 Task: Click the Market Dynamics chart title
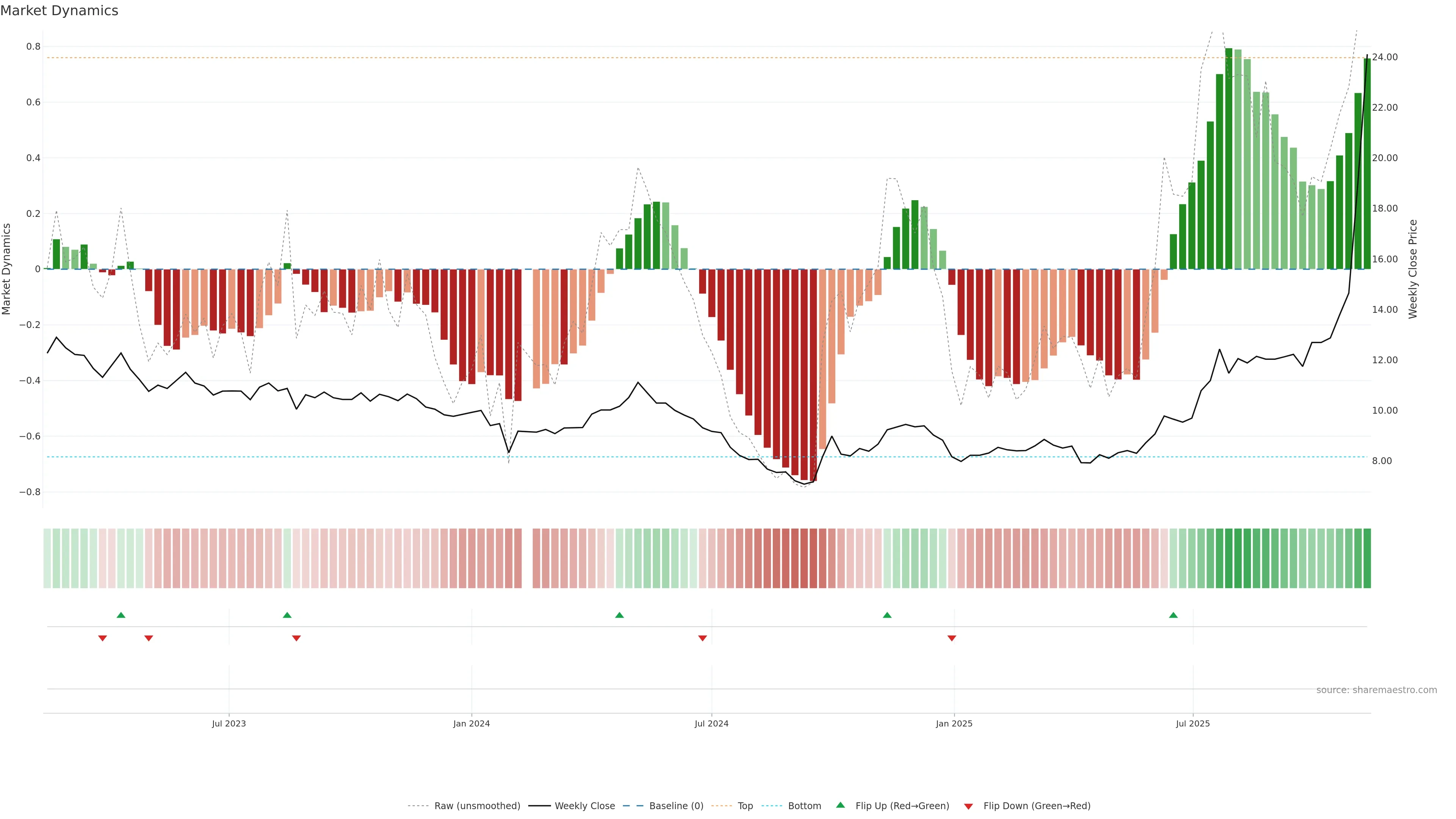(60, 11)
